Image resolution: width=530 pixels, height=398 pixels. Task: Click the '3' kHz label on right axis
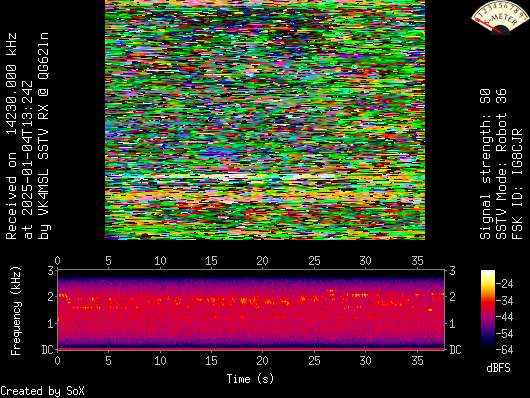(x=452, y=271)
